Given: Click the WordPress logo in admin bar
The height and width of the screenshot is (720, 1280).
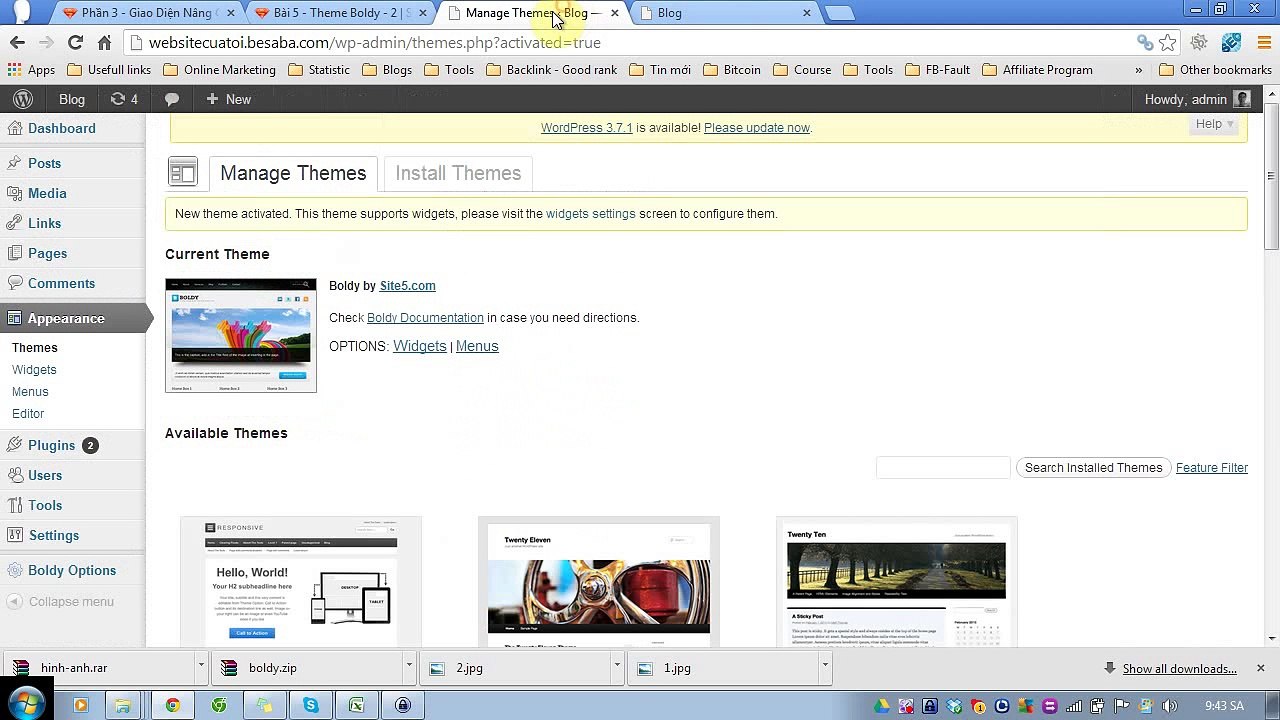Looking at the screenshot, I should [x=23, y=99].
